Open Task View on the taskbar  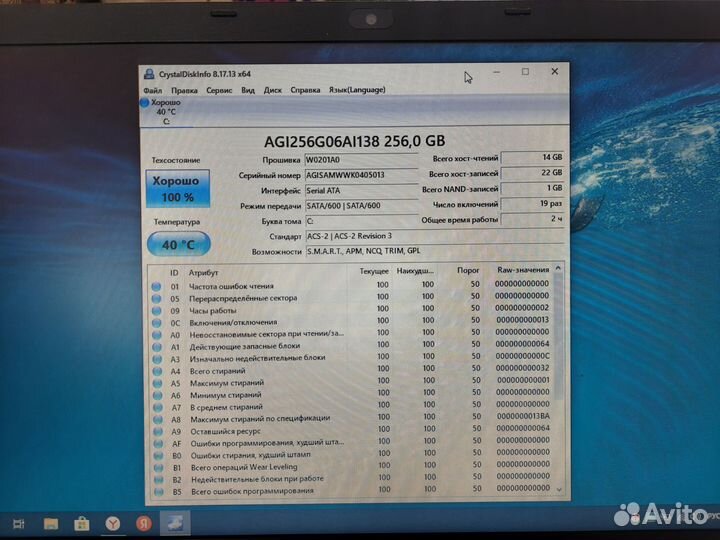pos(19,523)
